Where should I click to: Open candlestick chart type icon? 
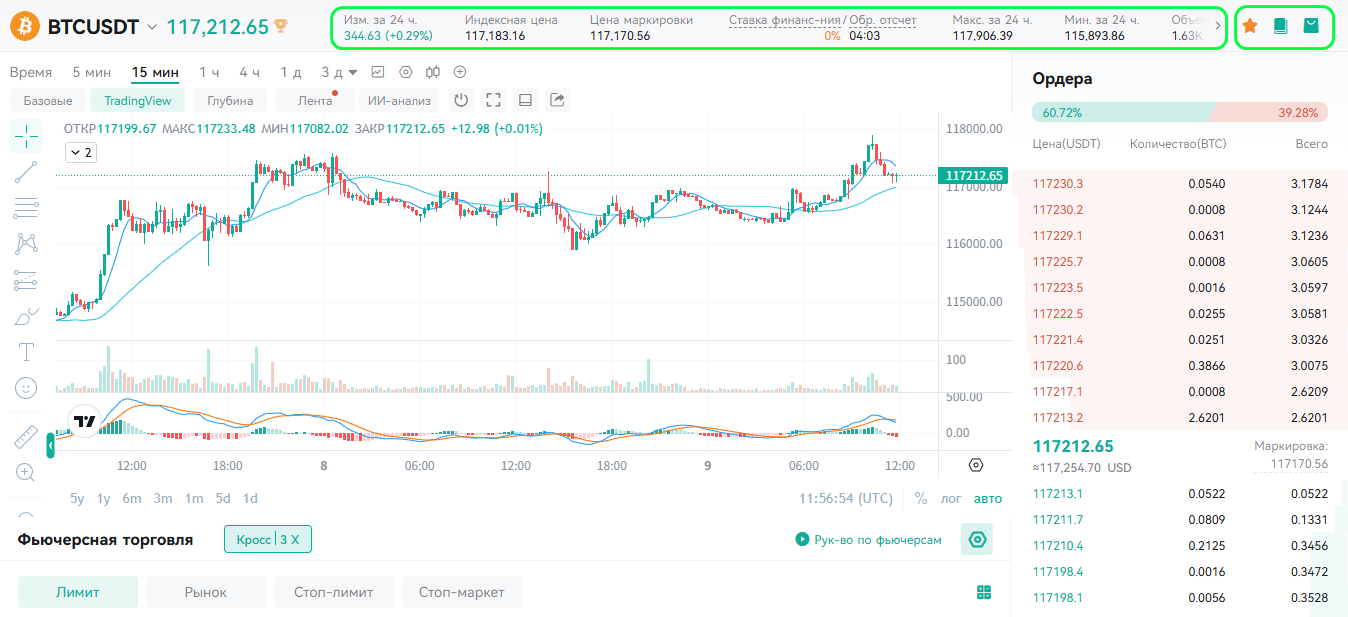(x=433, y=72)
